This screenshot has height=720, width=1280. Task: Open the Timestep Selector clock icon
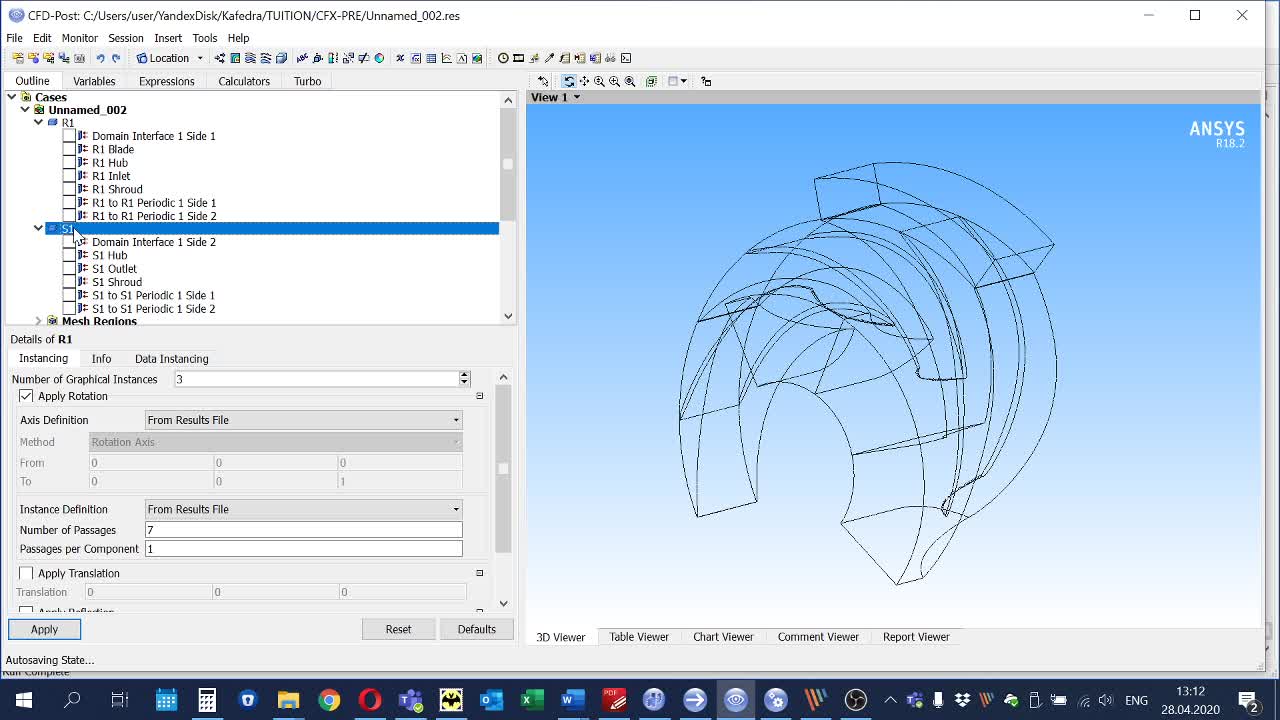(503, 58)
